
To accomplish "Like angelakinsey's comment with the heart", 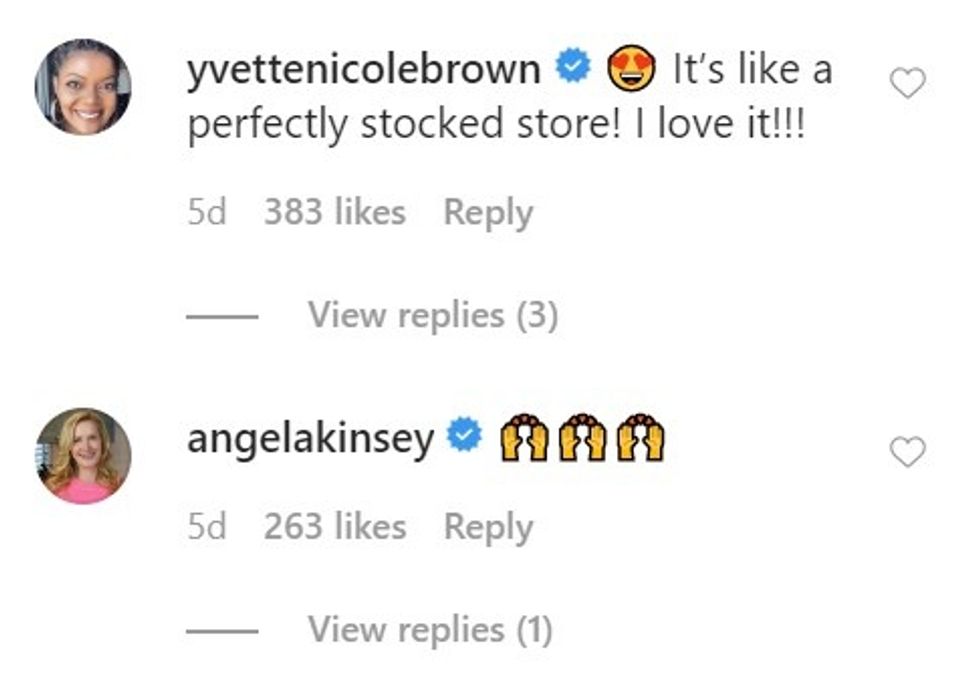I will coord(907,454).
